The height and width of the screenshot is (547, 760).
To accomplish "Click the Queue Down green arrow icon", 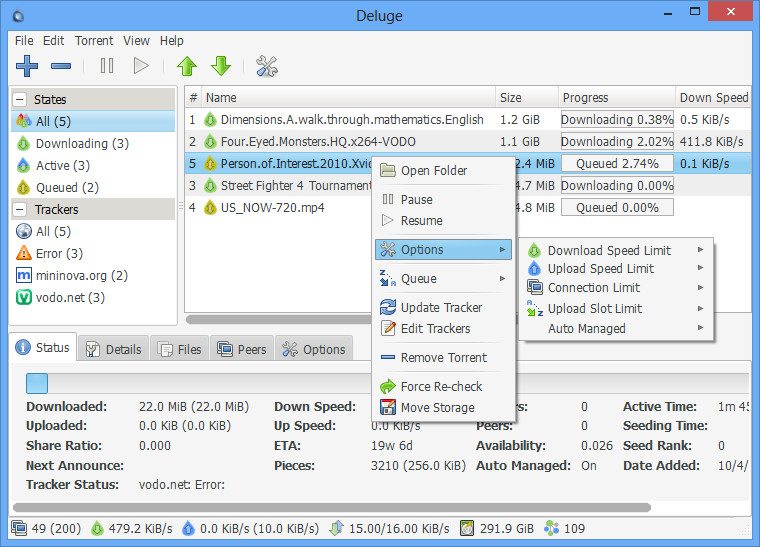I will tap(221, 66).
